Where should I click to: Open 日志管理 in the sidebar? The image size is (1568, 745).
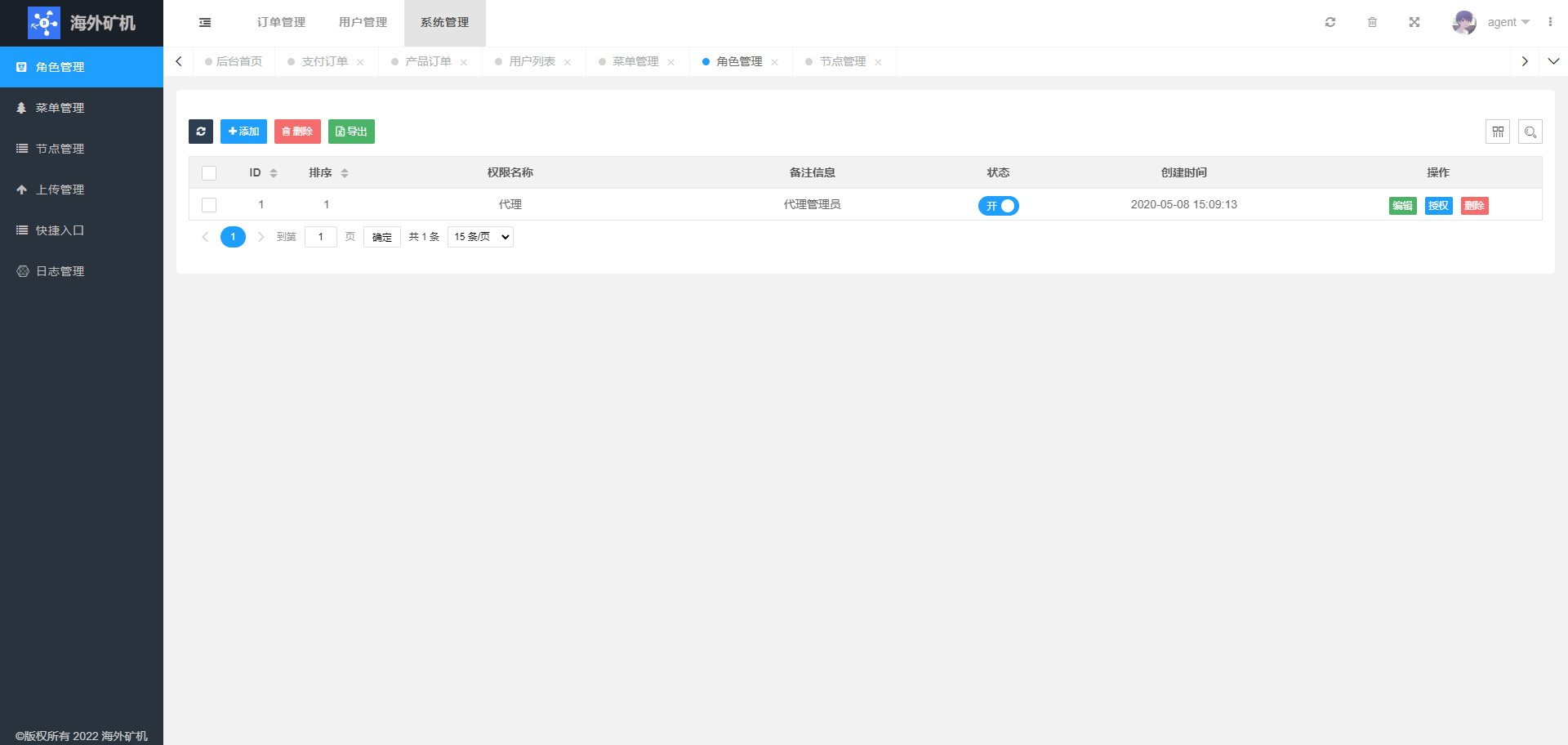tap(82, 271)
